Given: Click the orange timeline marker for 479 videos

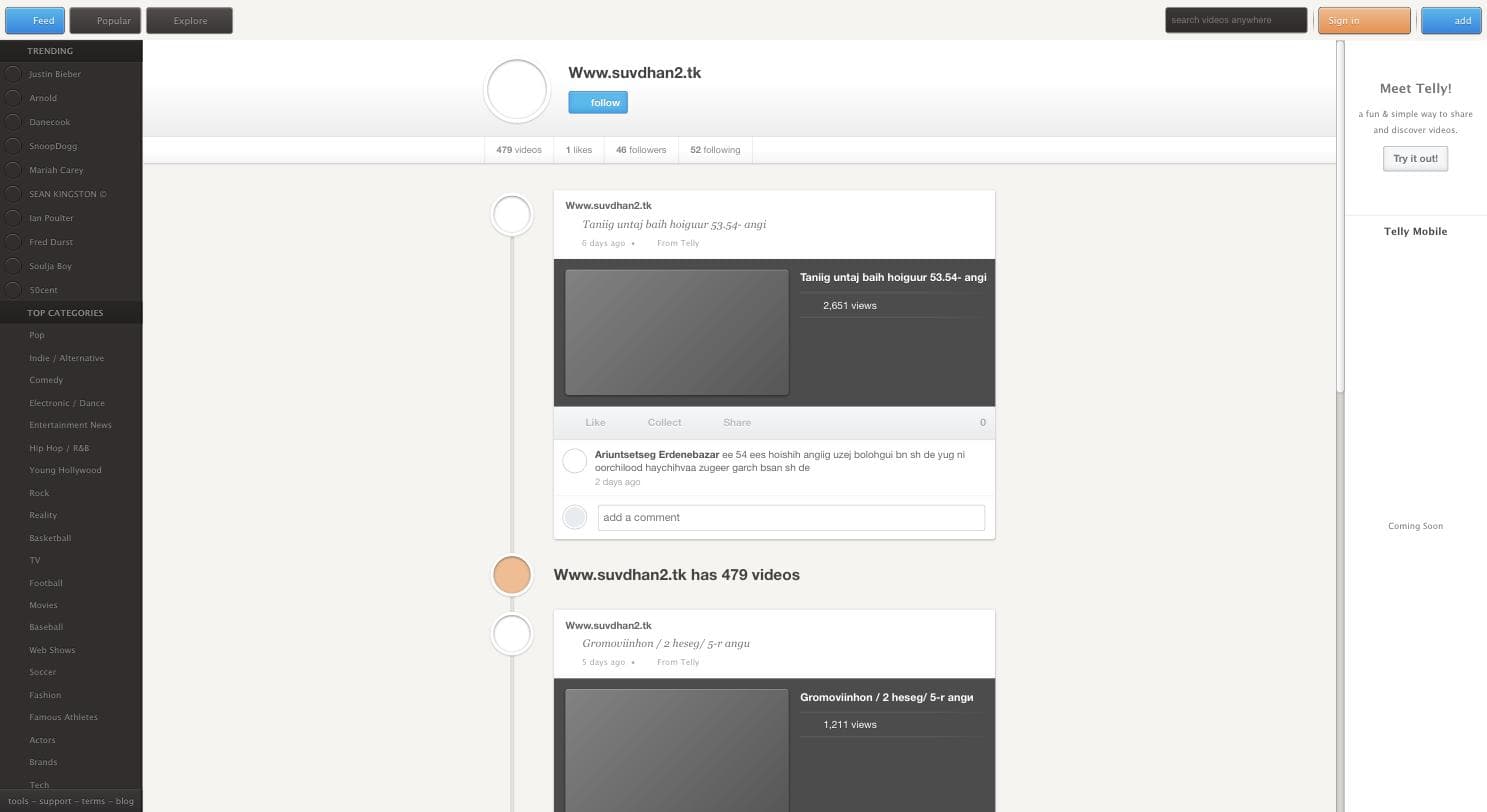Looking at the screenshot, I should (512, 575).
